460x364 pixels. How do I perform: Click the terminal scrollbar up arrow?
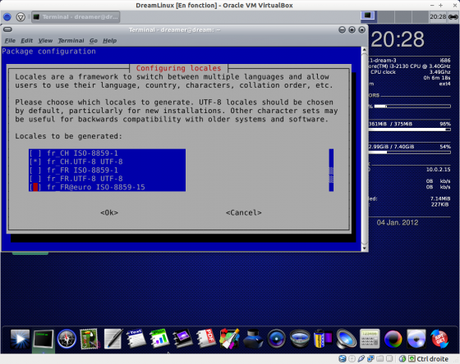[x=364, y=50]
